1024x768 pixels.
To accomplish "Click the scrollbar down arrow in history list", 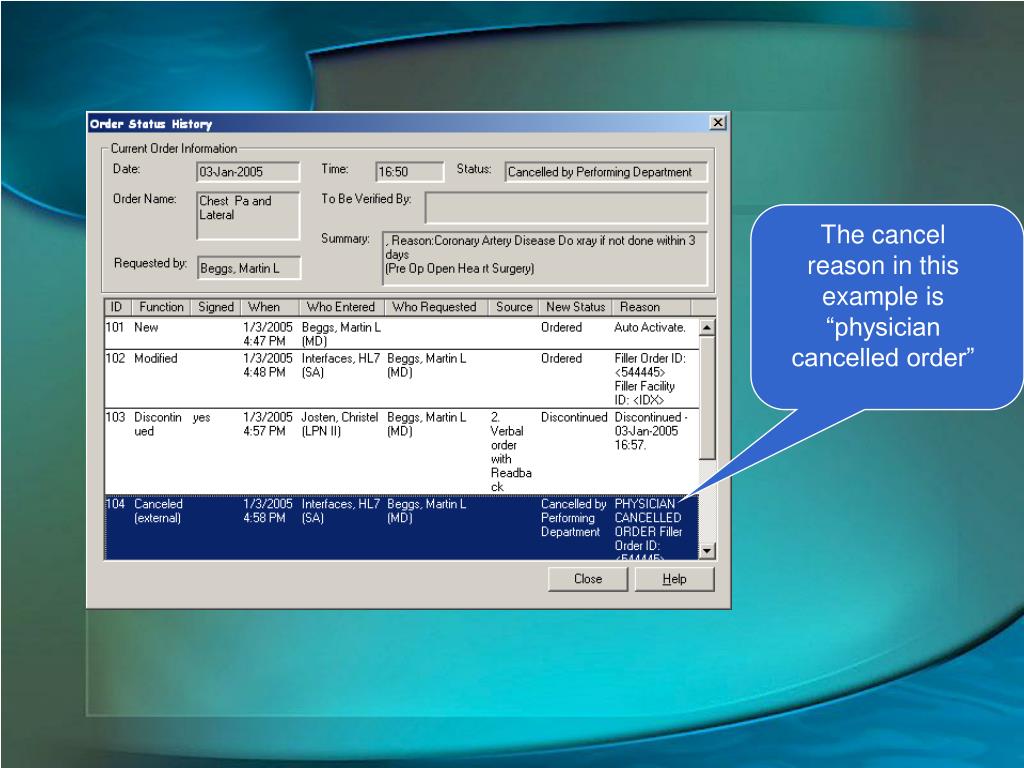I will (x=707, y=551).
